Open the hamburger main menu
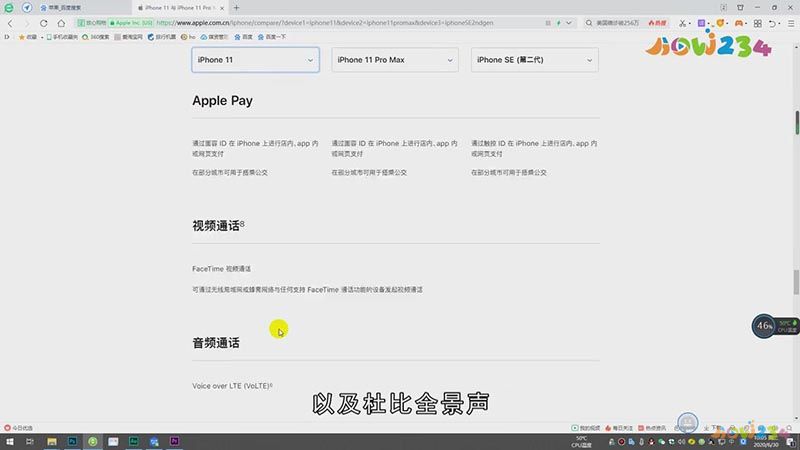The height and width of the screenshot is (450, 800). [x=791, y=23]
